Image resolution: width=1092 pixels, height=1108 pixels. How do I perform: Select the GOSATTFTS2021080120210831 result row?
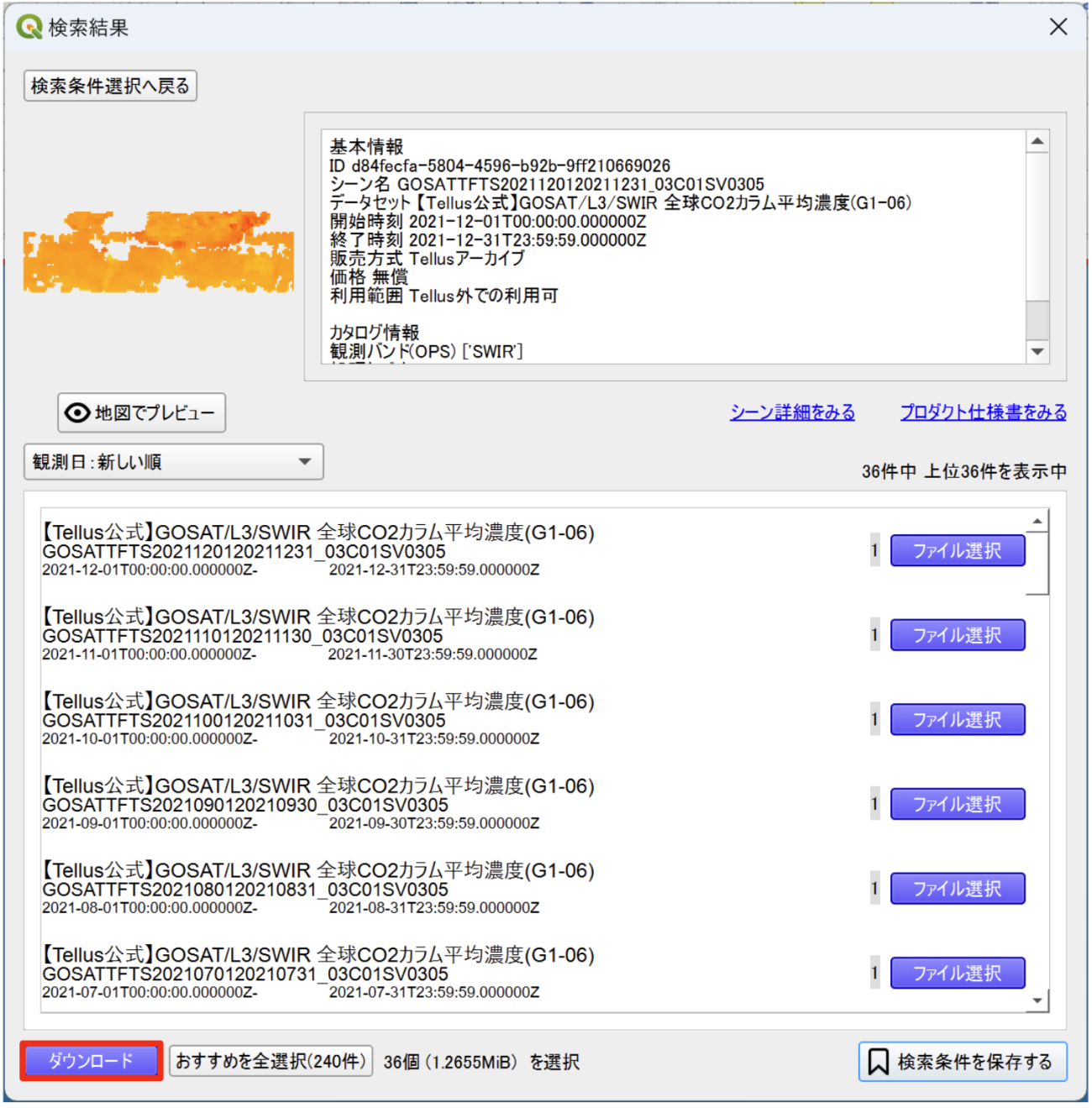(x=336, y=889)
